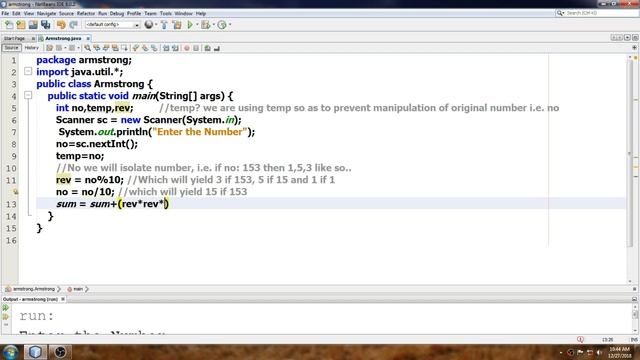Screen dimensions: 640x360
Task: Click the light bulb hint on line 12
Action: click(15, 191)
